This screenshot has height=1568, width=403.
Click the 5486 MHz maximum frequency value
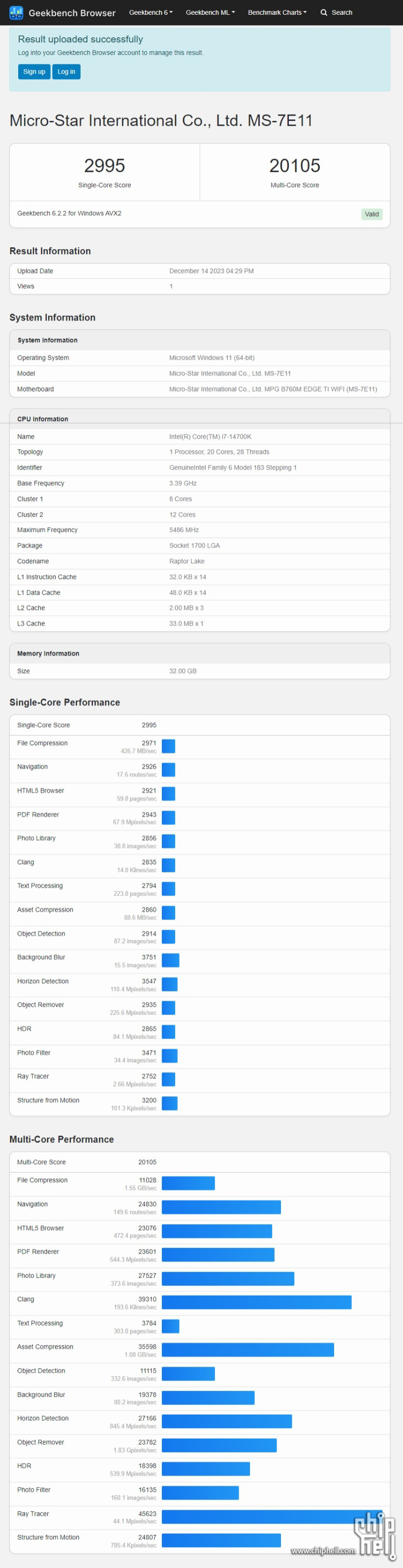click(x=184, y=530)
